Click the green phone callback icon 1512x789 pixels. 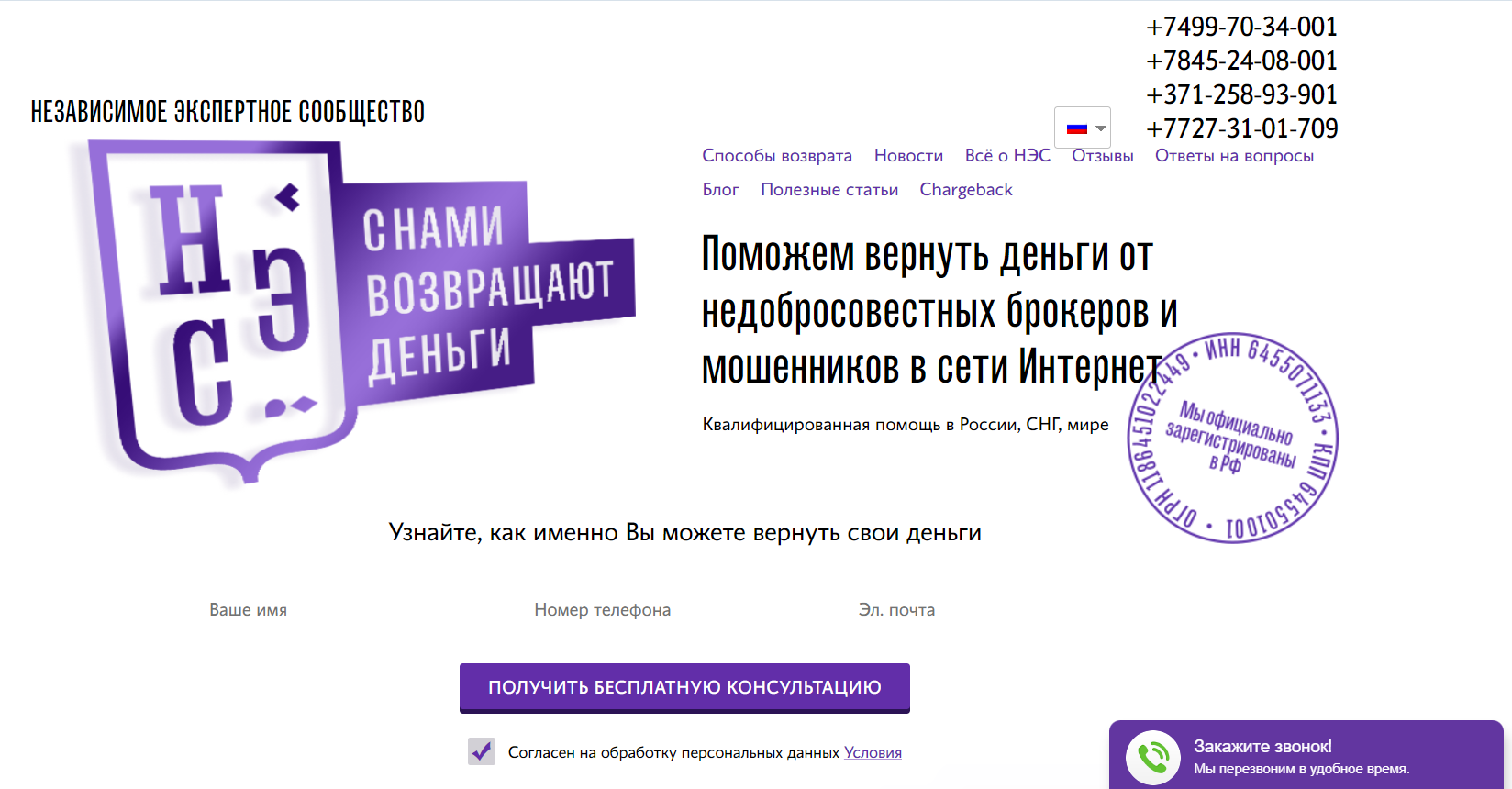point(1152,757)
